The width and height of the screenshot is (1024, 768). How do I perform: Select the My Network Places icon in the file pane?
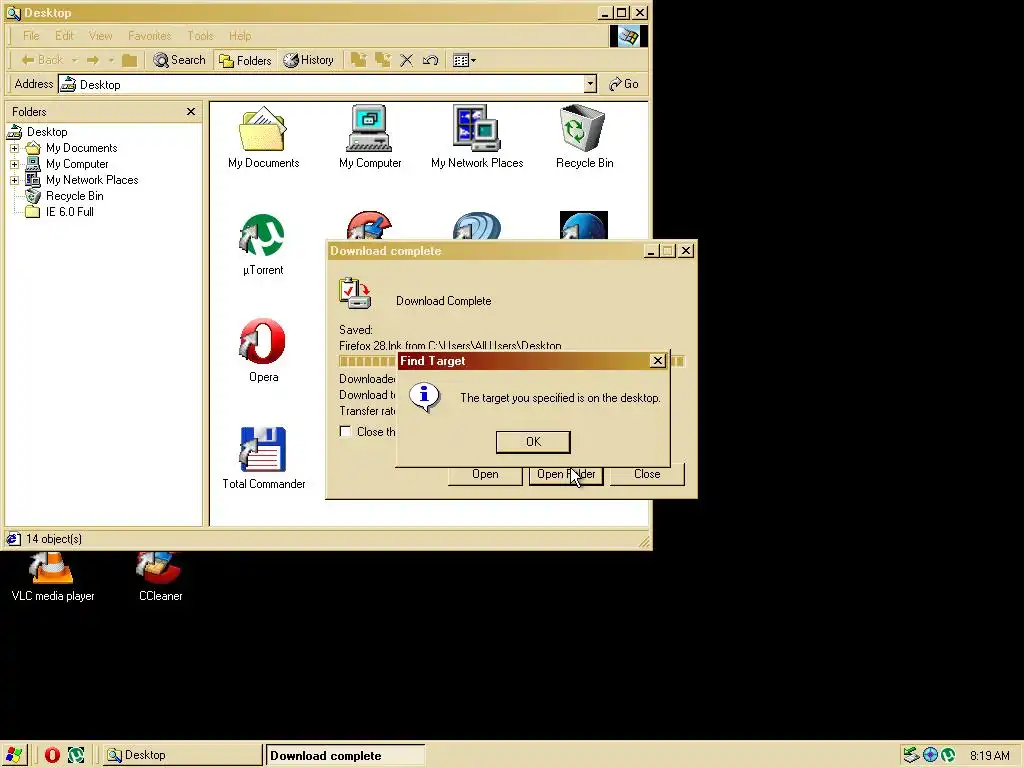tap(477, 138)
